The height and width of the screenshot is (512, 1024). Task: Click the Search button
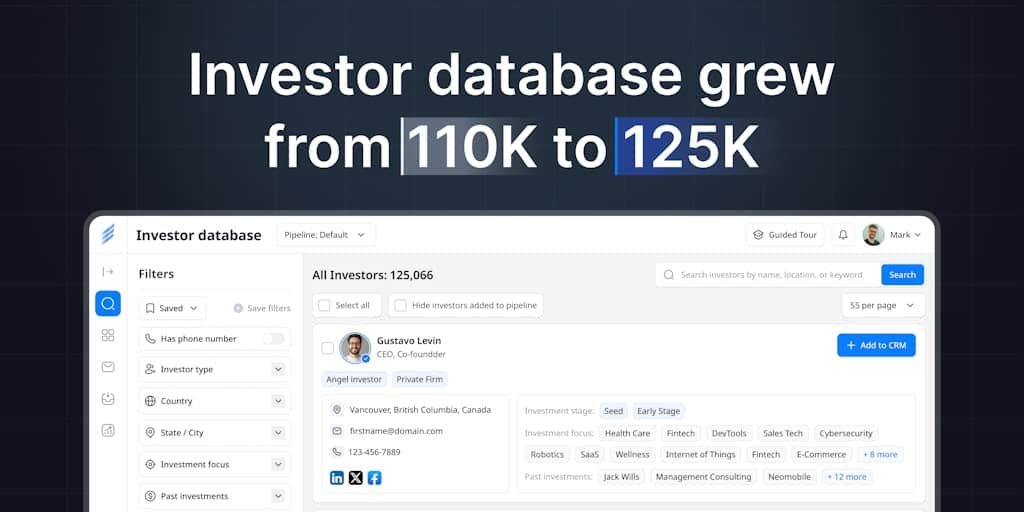click(903, 275)
